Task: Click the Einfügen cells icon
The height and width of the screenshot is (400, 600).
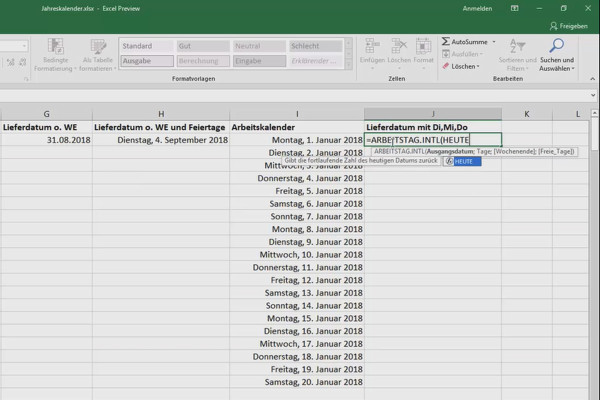Action: tap(372, 47)
